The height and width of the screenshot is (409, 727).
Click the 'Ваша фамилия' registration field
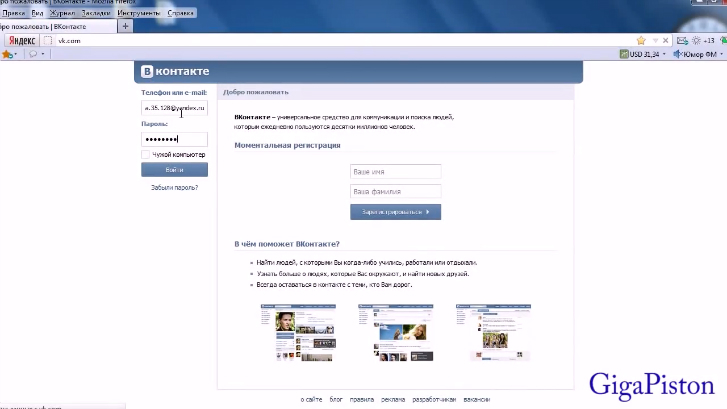395,191
